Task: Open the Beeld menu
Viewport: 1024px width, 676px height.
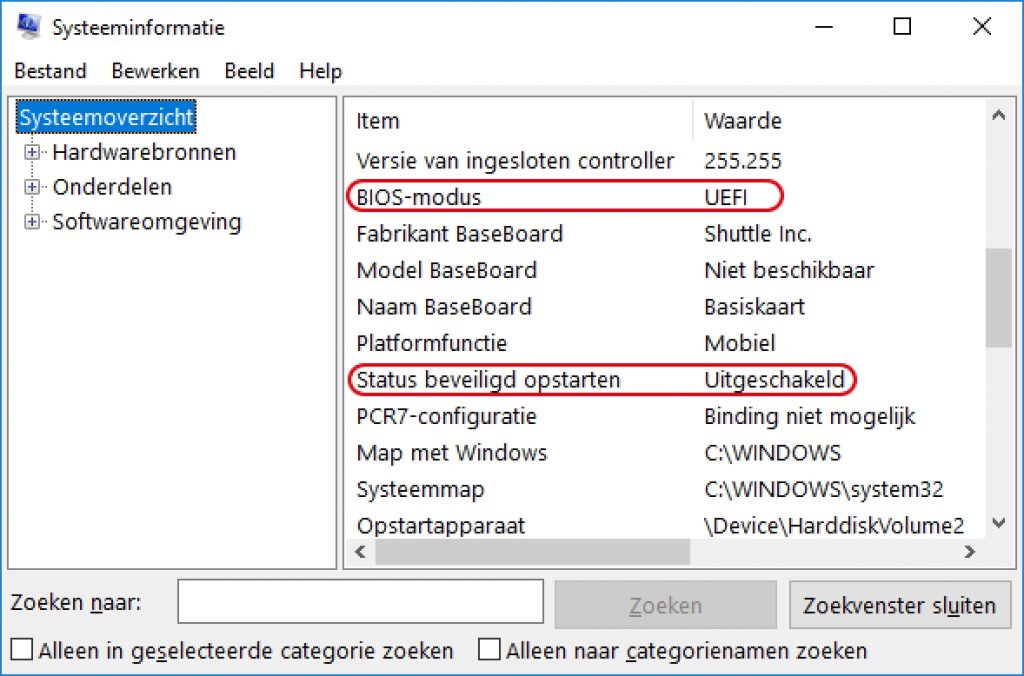Action: (249, 71)
